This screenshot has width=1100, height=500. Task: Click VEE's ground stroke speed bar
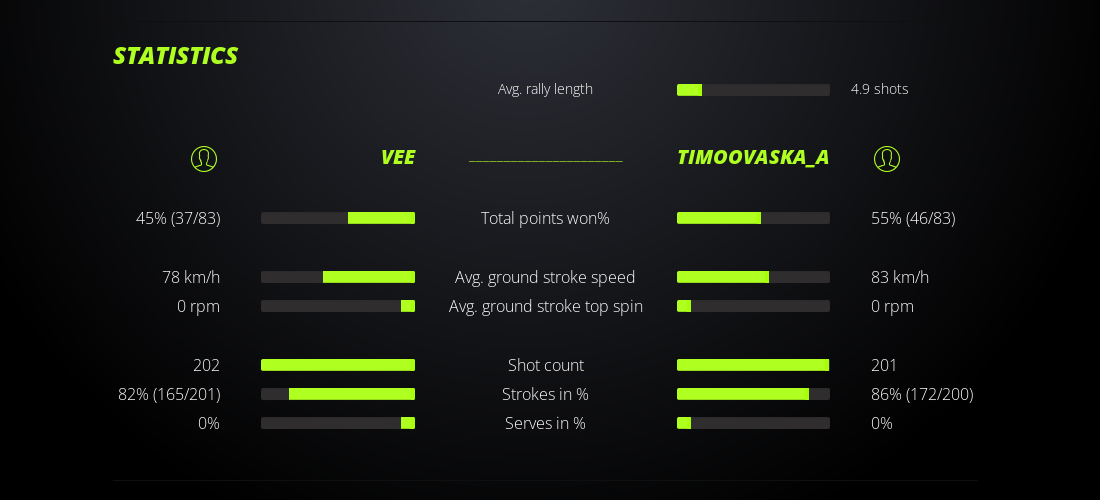pos(338,277)
